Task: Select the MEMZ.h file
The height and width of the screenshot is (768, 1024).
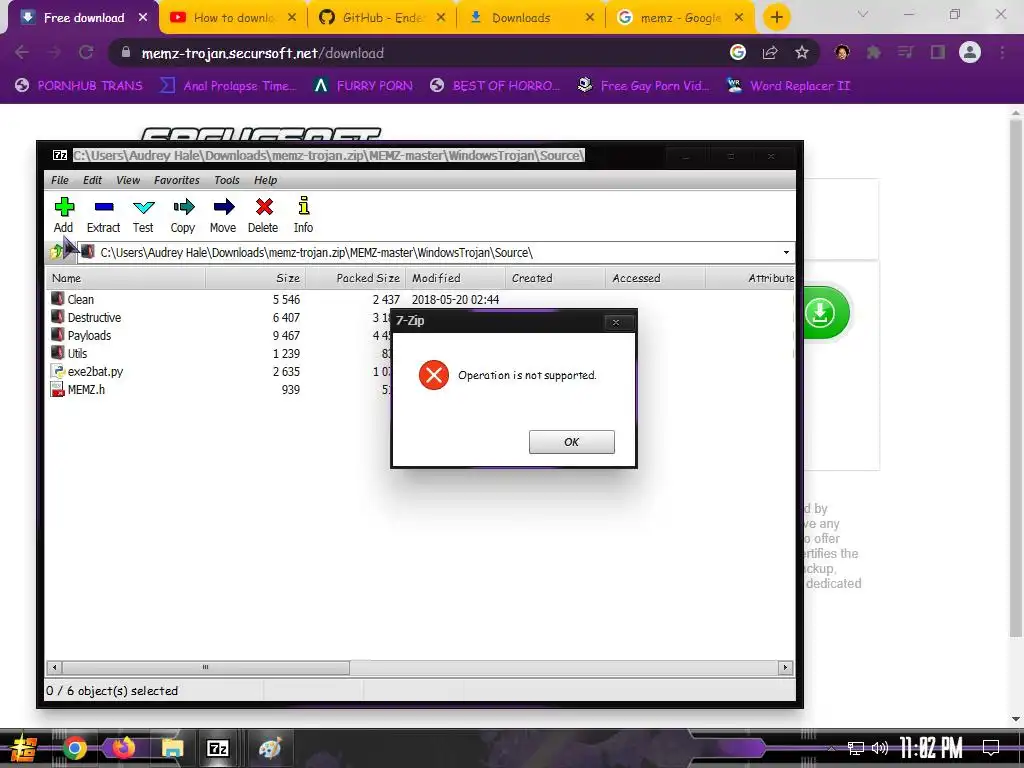Action: (86, 390)
